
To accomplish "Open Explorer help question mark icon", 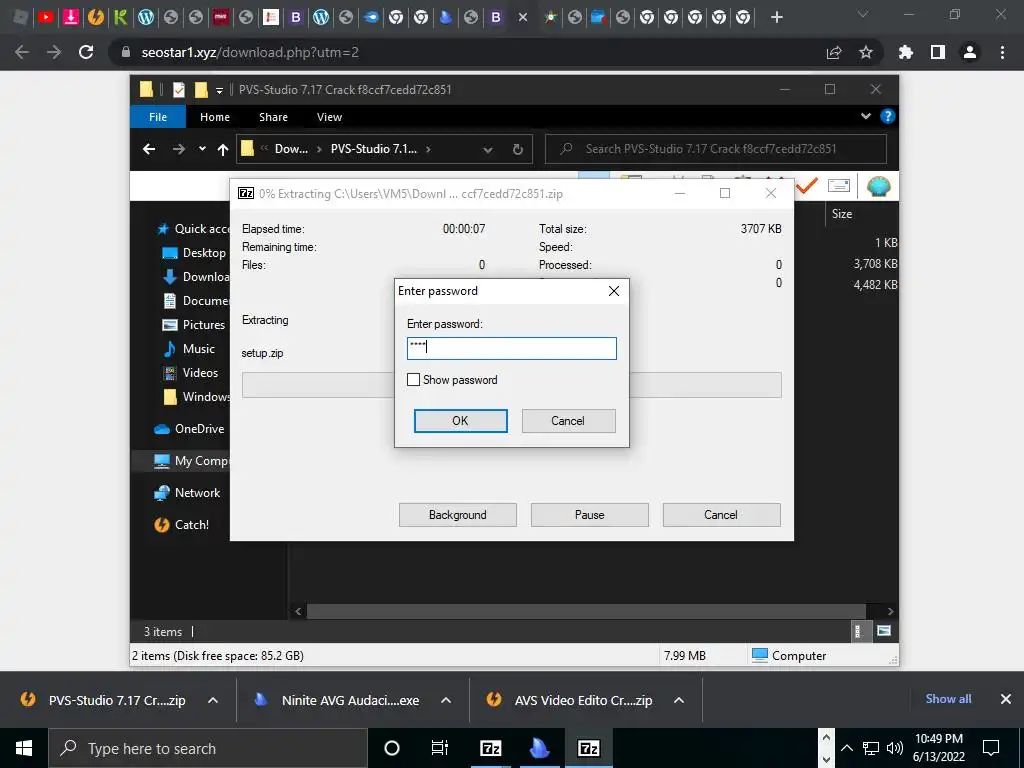I will tap(887, 116).
